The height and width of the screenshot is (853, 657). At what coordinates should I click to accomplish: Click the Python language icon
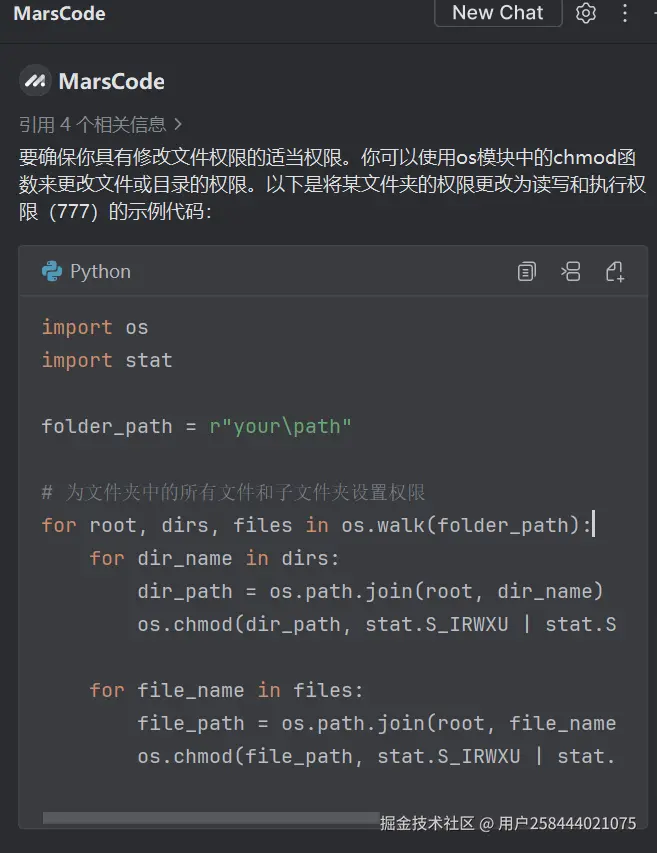point(52,271)
